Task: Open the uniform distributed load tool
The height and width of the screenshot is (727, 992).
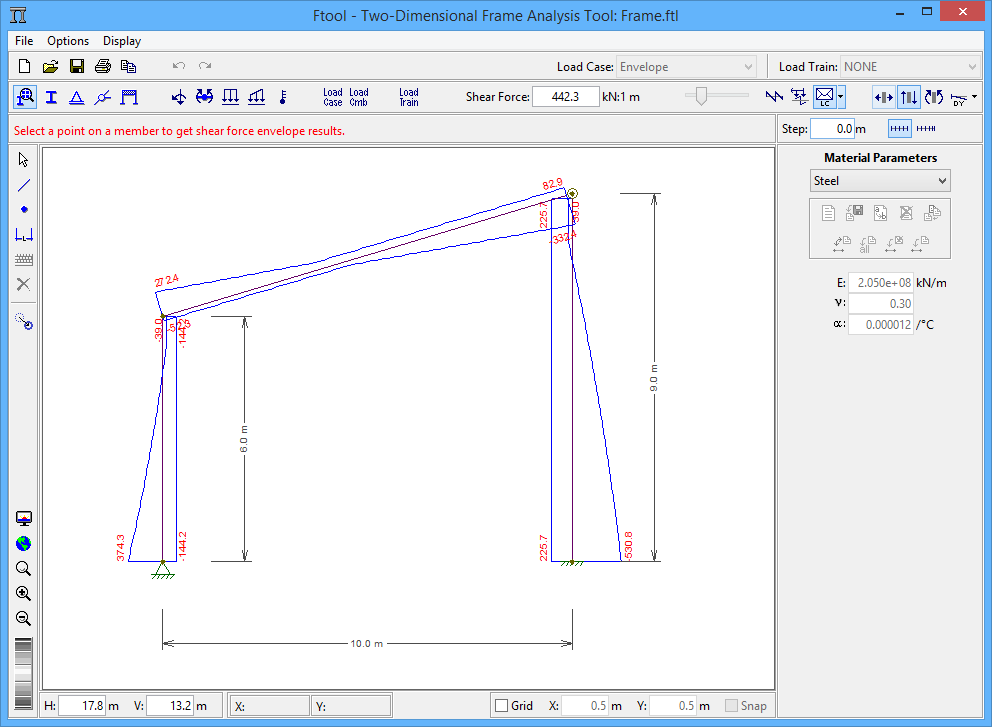Action: [x=230, y=97]
